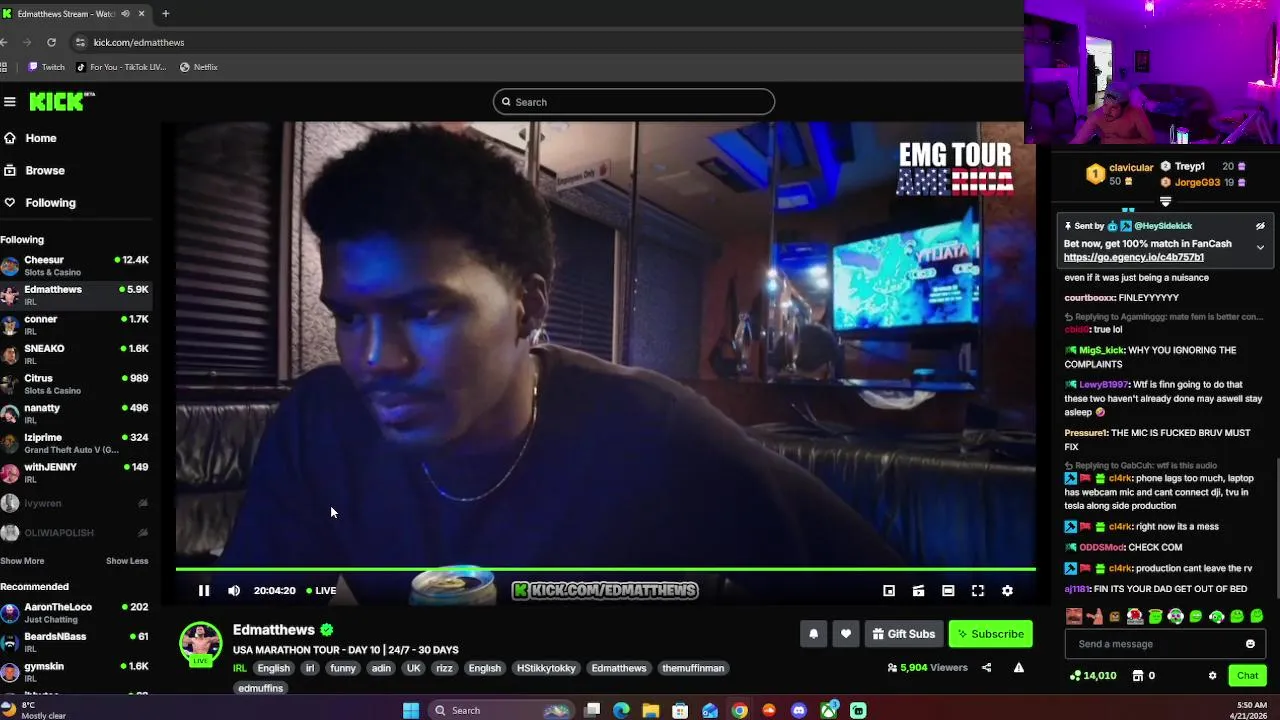This screenshot has width=1280, height=720.
Task: Open the Twitch bookmark
Action: click(x=46, y=67)
